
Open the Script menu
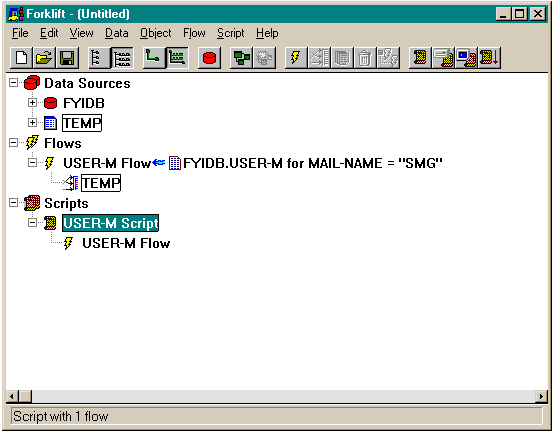230,33
